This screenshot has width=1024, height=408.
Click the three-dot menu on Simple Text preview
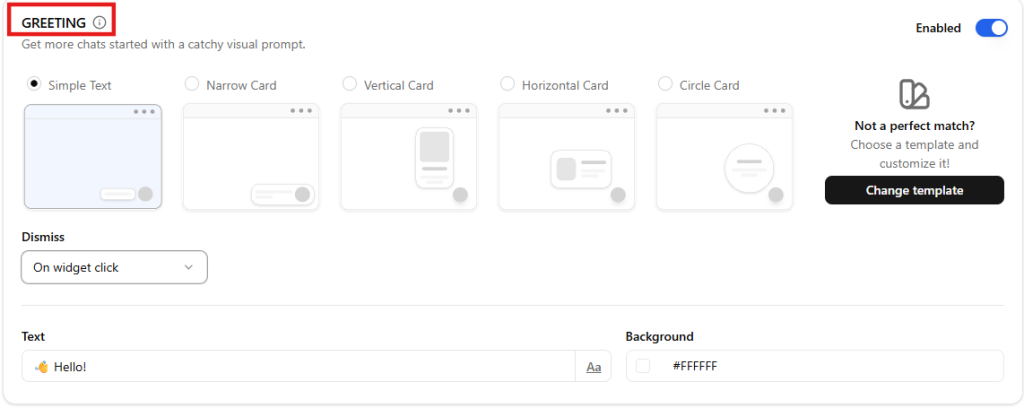[x=144, y=111]
